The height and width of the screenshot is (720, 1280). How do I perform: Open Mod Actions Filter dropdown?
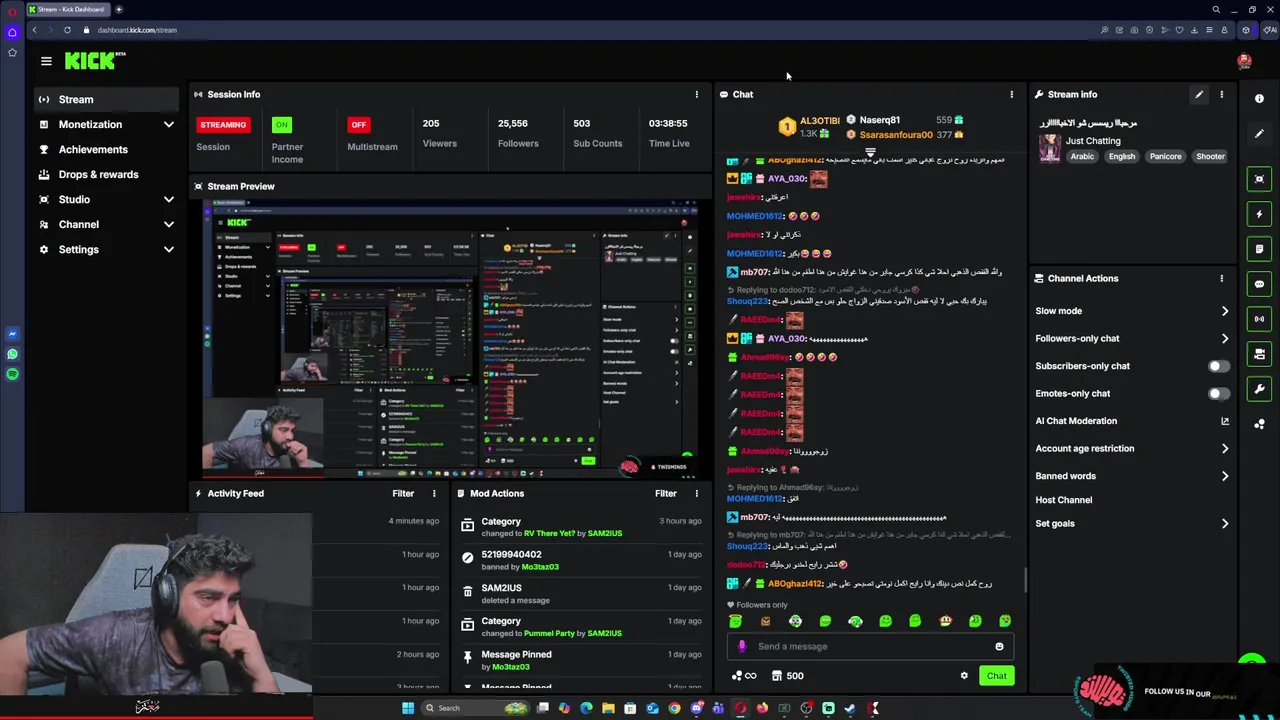click(x=666, y=494)
